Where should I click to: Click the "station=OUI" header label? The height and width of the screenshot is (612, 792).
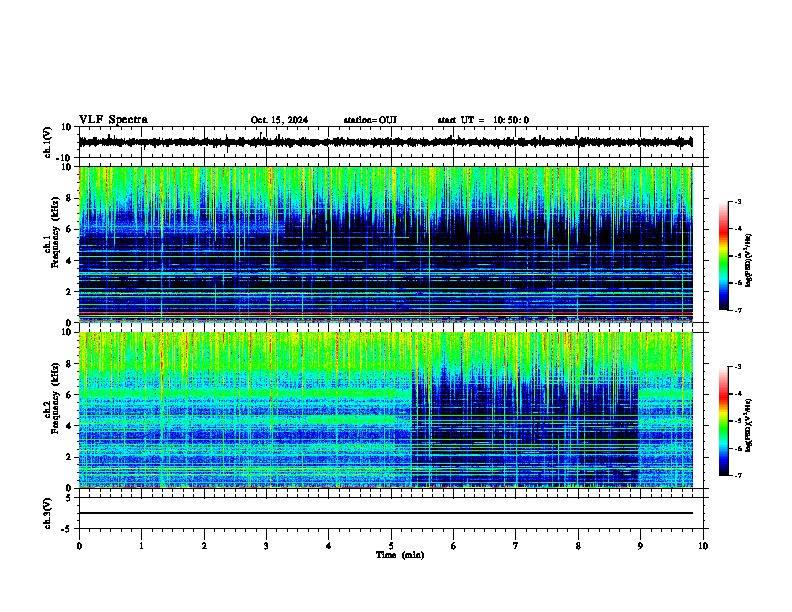(370, 120)
